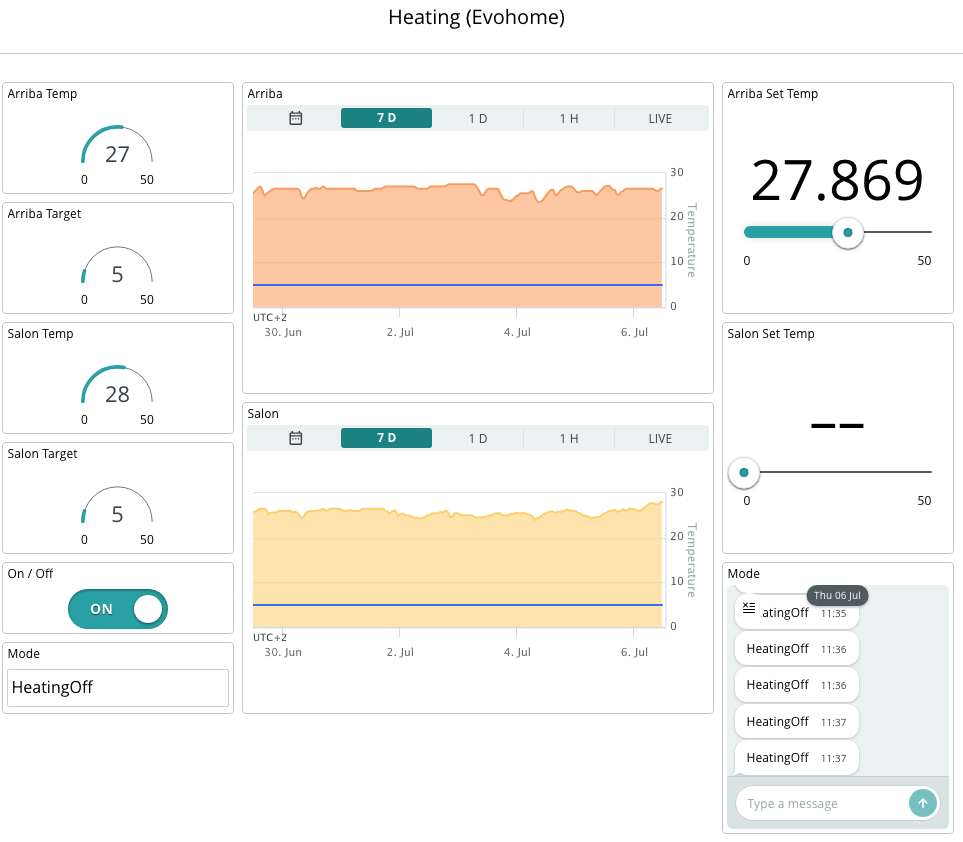Switch Salon chart to LIVE view
Image resolution: width=963 pixels, height=842 pixels.
[660, 438]
